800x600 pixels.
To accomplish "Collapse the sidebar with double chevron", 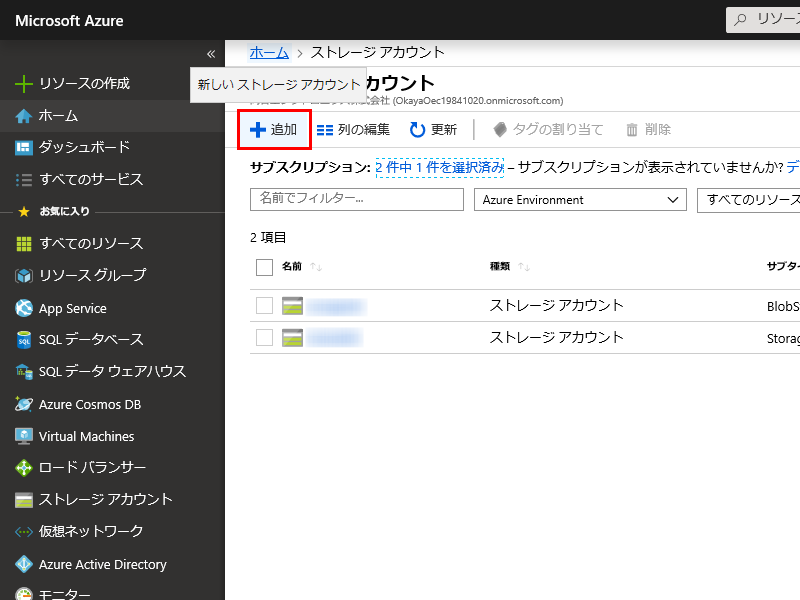I will point(211,54).
